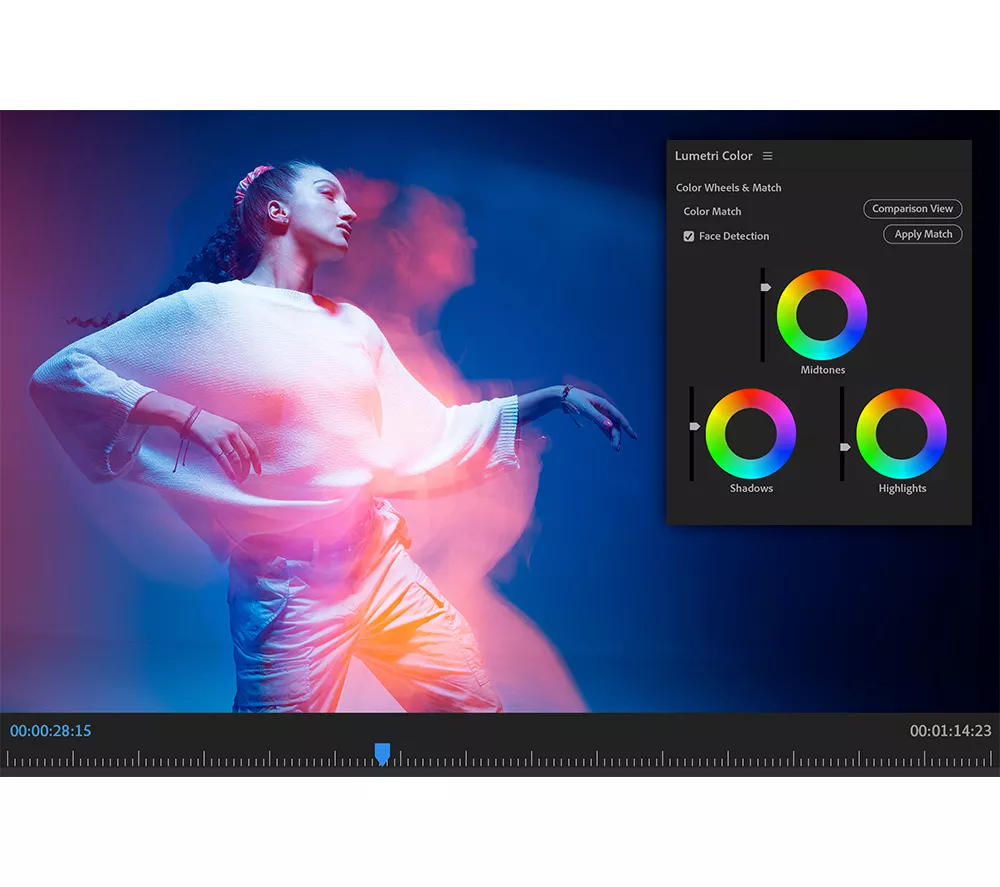Click the blue playhead on the timeline
The height and width of the screenshot is (887, 1000).
[x=382, y=753]
